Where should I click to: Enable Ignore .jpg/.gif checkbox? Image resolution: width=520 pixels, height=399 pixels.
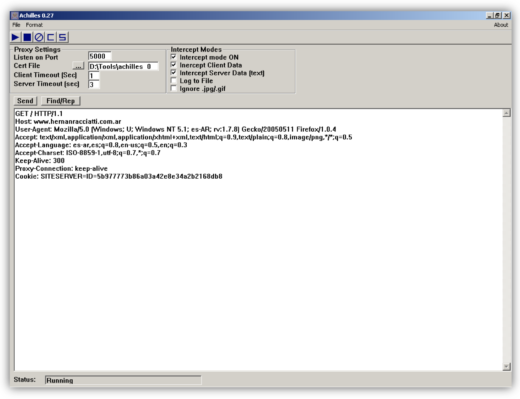pyautogui.click(x=173, y=88)
